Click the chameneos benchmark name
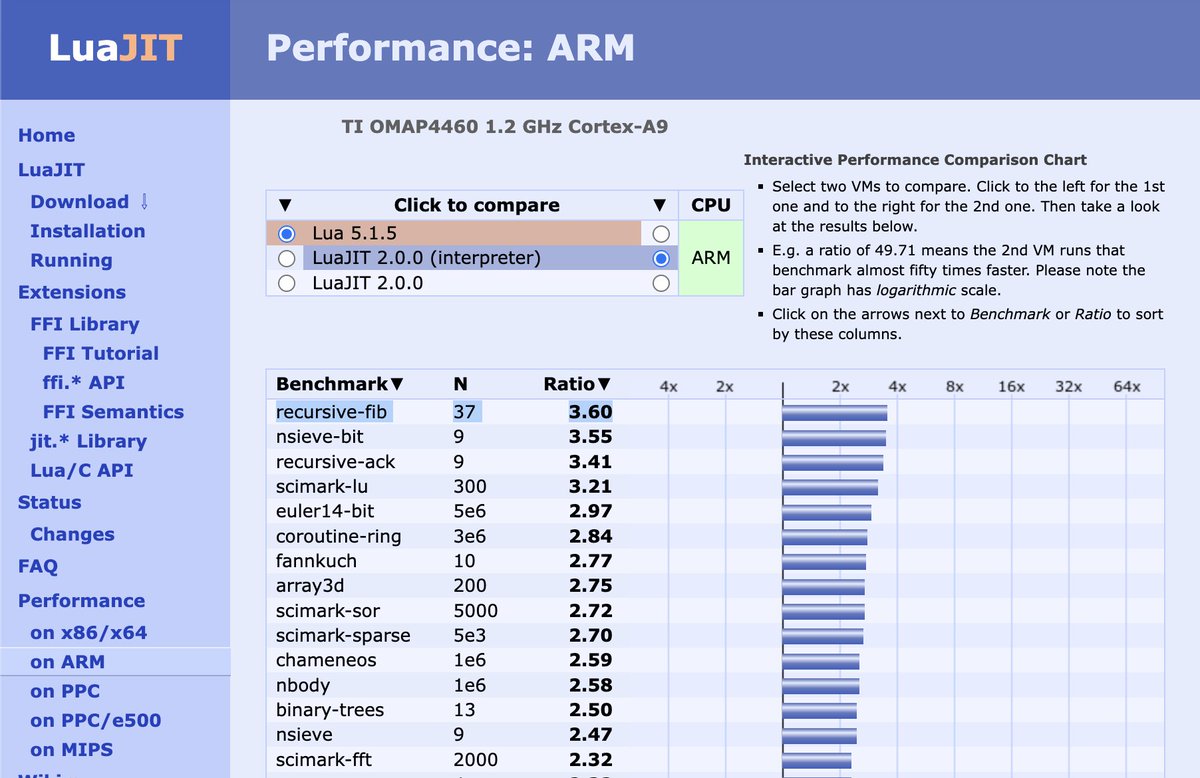1200x778 pixels. pos(324,660)
